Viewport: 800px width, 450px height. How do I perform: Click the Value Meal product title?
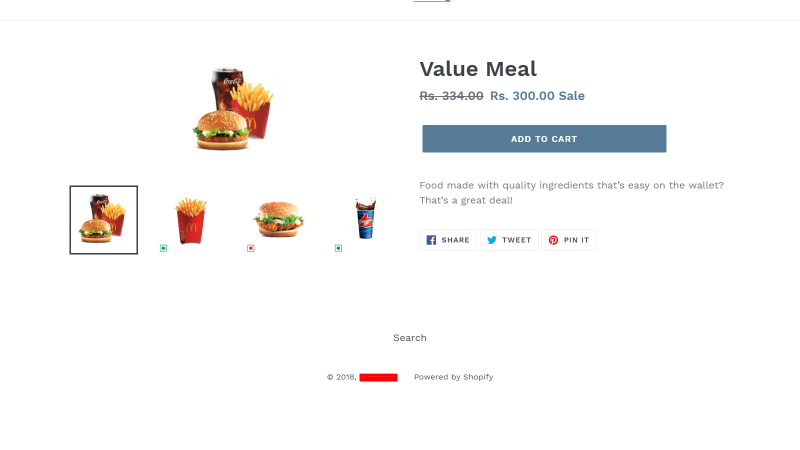click(478, 69)
